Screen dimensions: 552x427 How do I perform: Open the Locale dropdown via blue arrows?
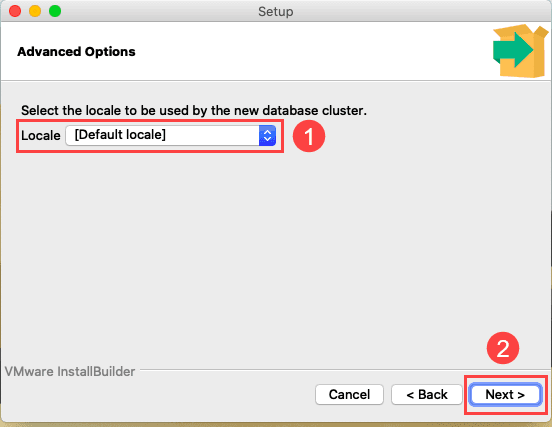click(x=267, y=136)
